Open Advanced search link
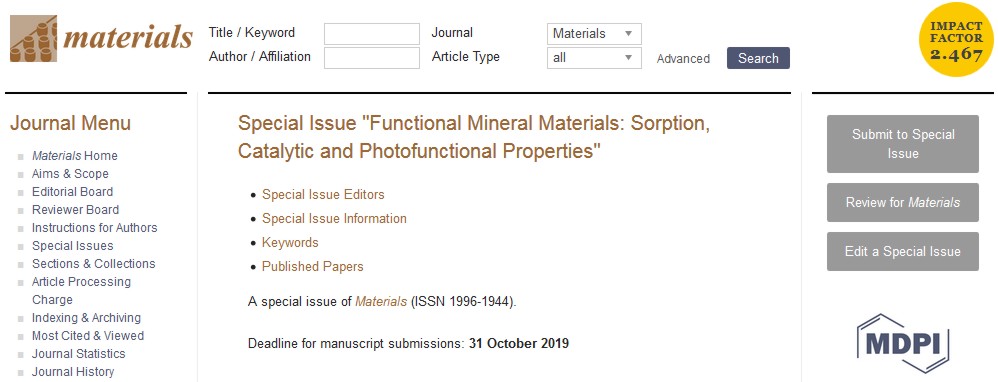The height and width of the screenshot is (382, 998). (x=683, y=59)
